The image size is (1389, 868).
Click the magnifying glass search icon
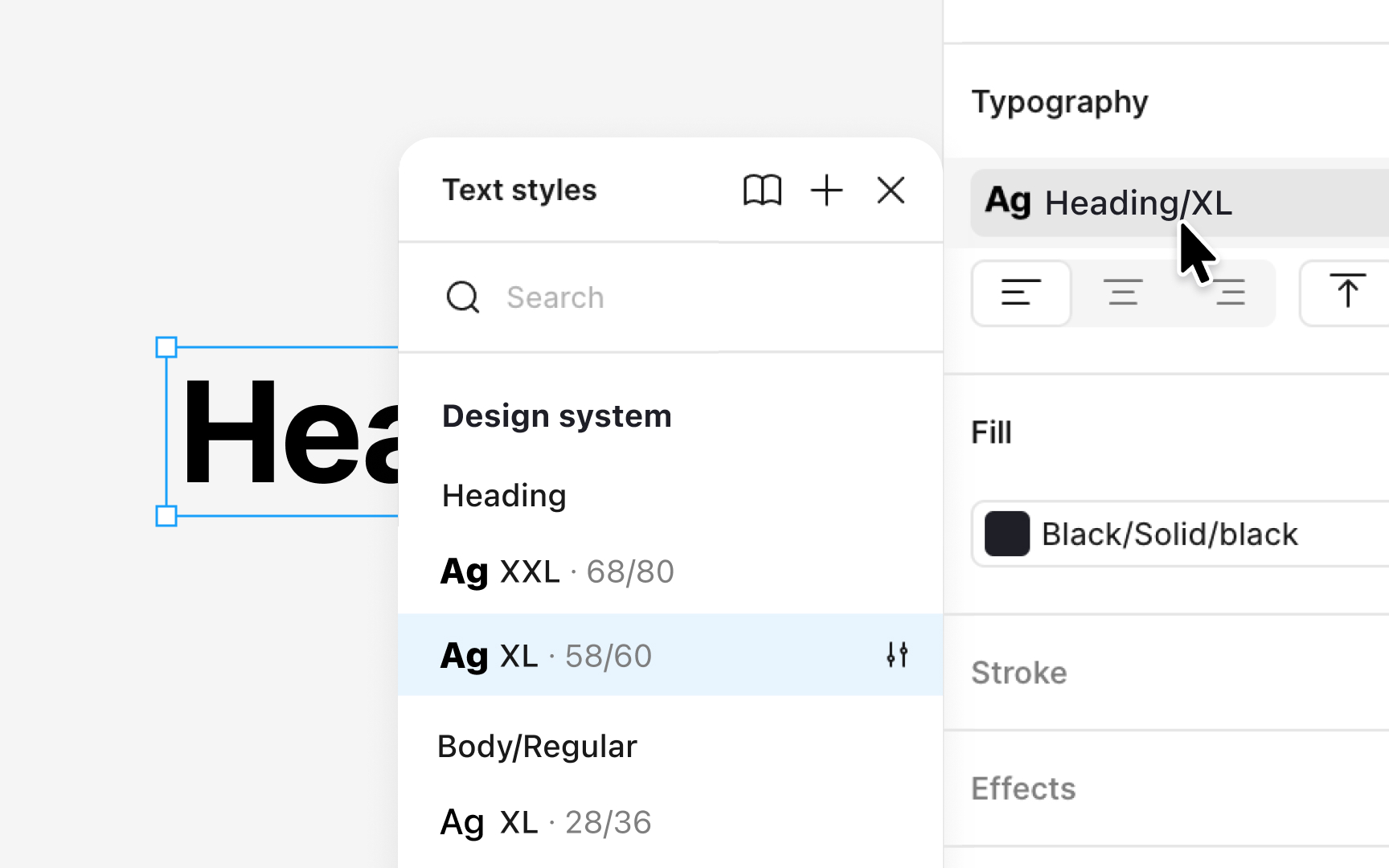463,297
